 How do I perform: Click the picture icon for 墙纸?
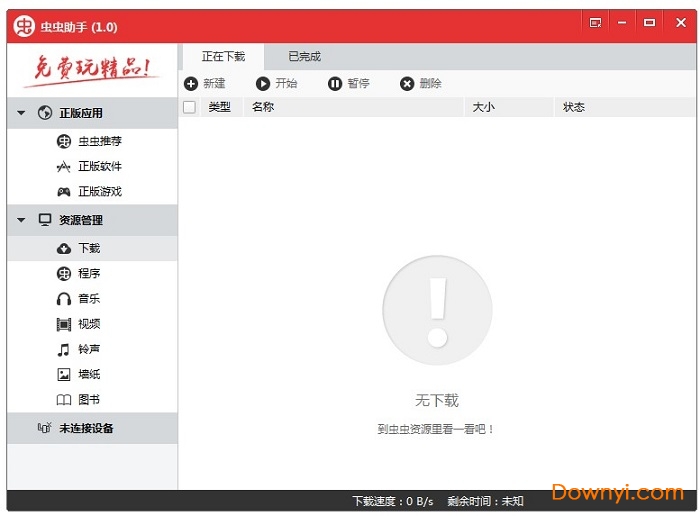coord(64,374)
